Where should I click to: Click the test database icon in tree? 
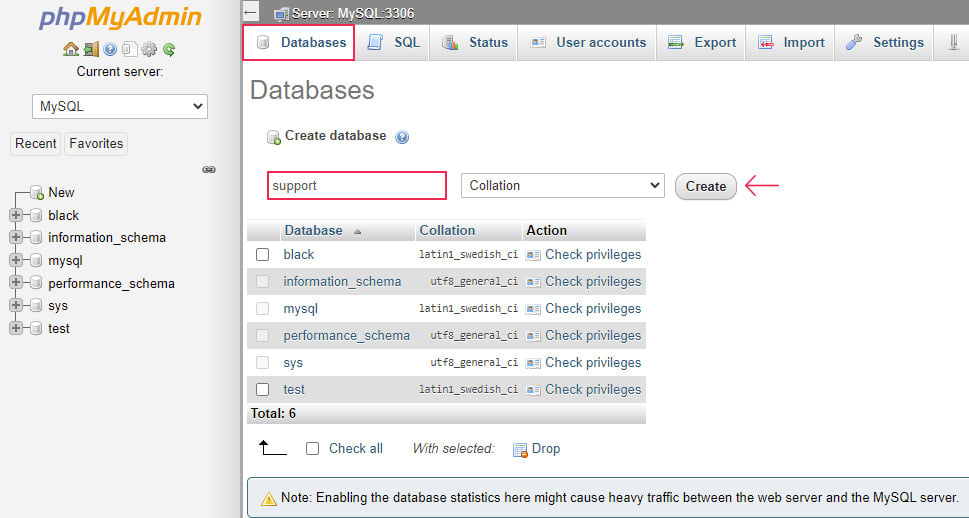(36, 328)
